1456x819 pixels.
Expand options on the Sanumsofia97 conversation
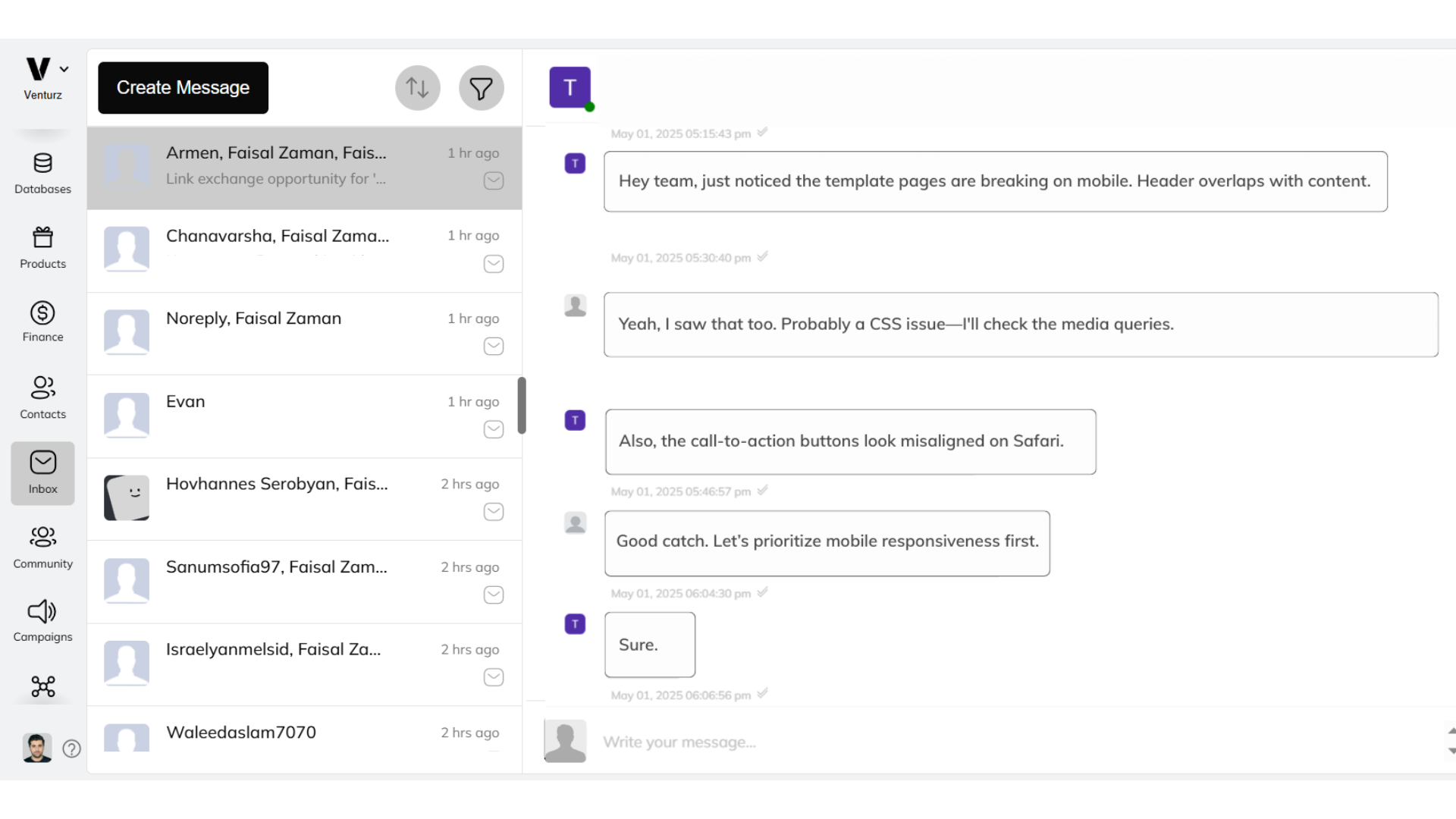493,595
